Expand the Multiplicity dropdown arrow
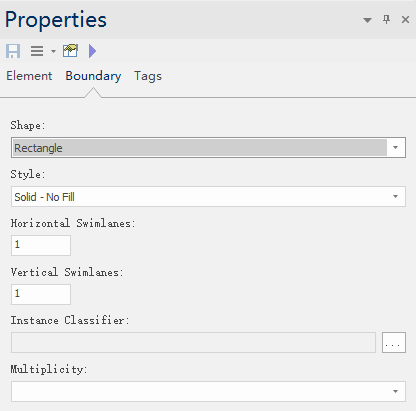Screen dimensions: 416x411 tap(396, 391)
